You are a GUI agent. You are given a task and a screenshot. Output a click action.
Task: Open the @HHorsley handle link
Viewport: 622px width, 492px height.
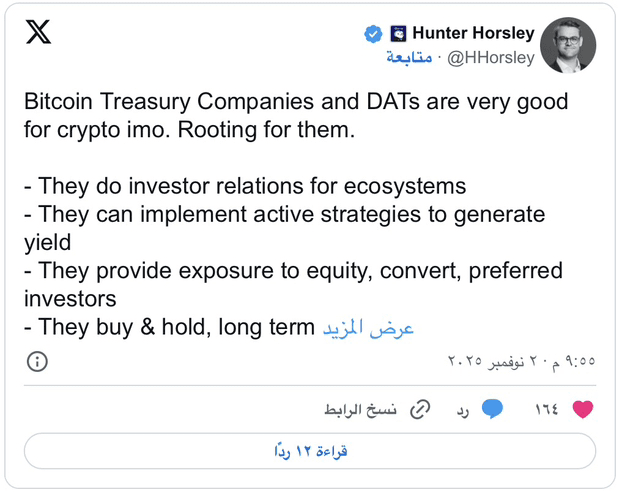[x=490, y=58]
